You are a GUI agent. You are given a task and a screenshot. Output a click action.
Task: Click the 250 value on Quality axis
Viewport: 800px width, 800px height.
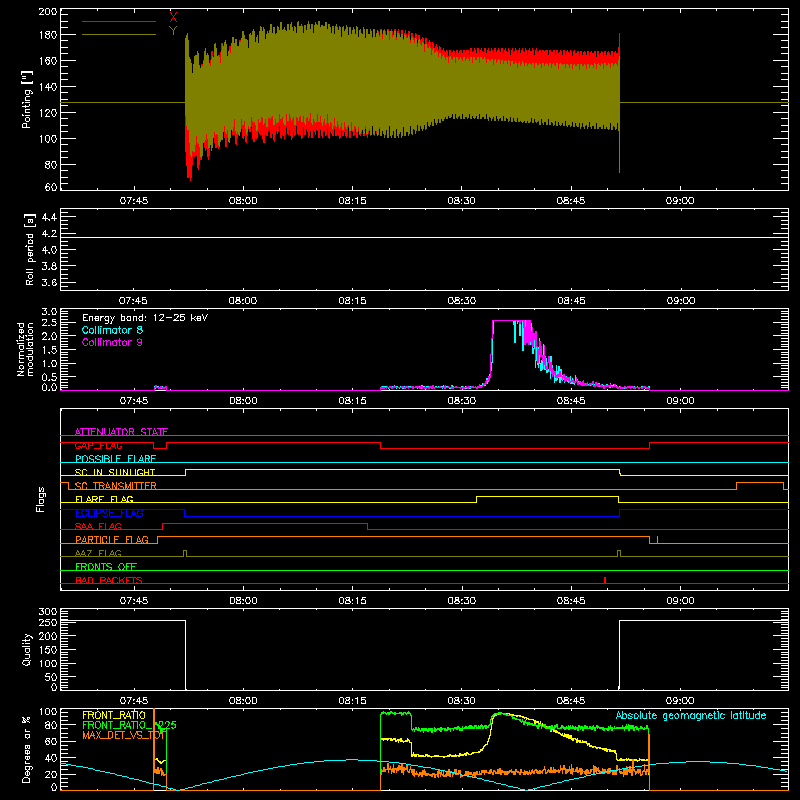click(47, 622)
